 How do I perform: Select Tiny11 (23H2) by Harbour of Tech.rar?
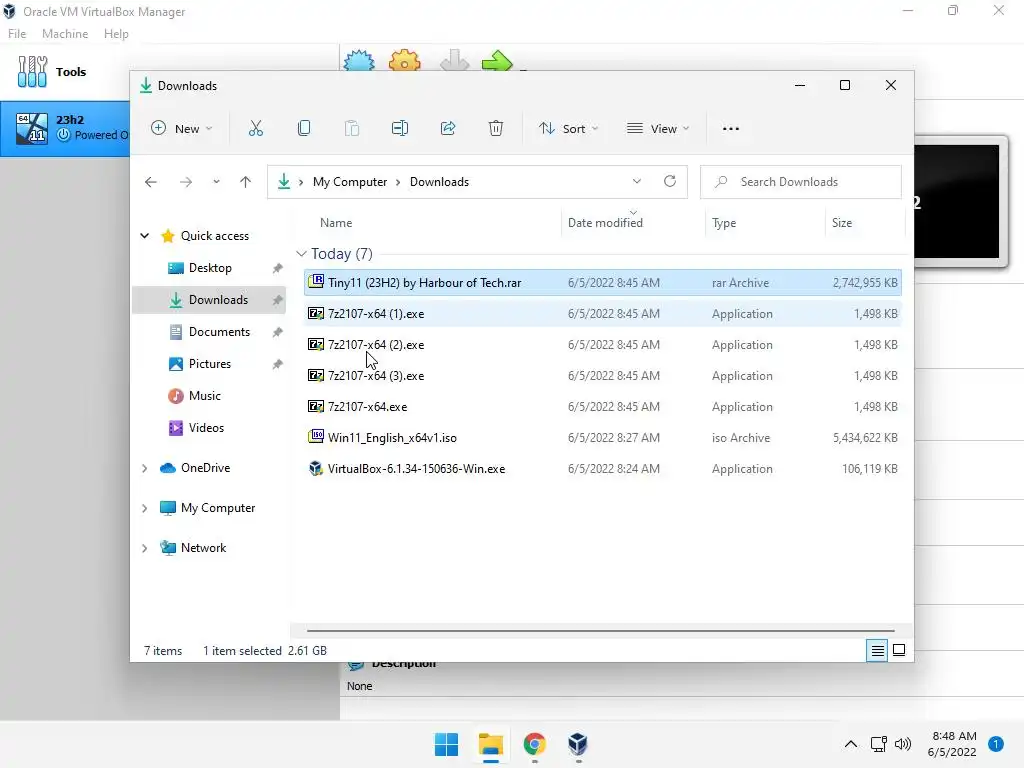pos(603,283)
